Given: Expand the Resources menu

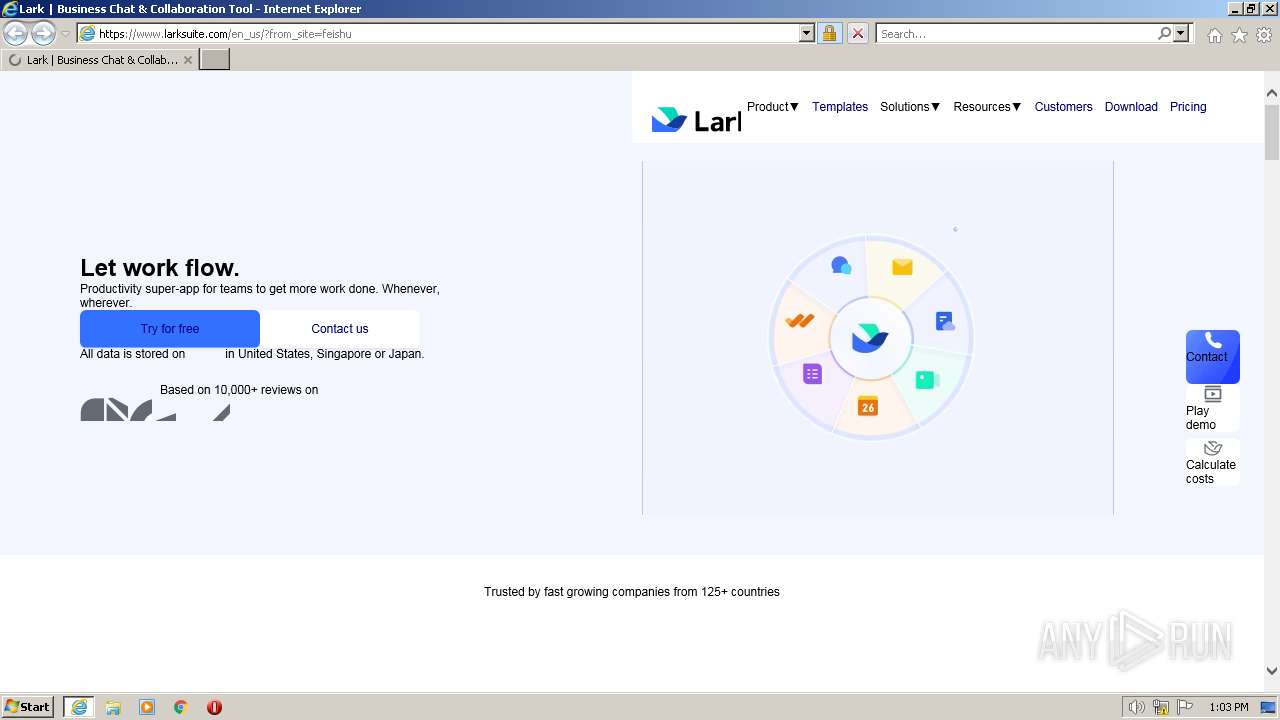Looking at the screenshot, I should coord(987,107).
